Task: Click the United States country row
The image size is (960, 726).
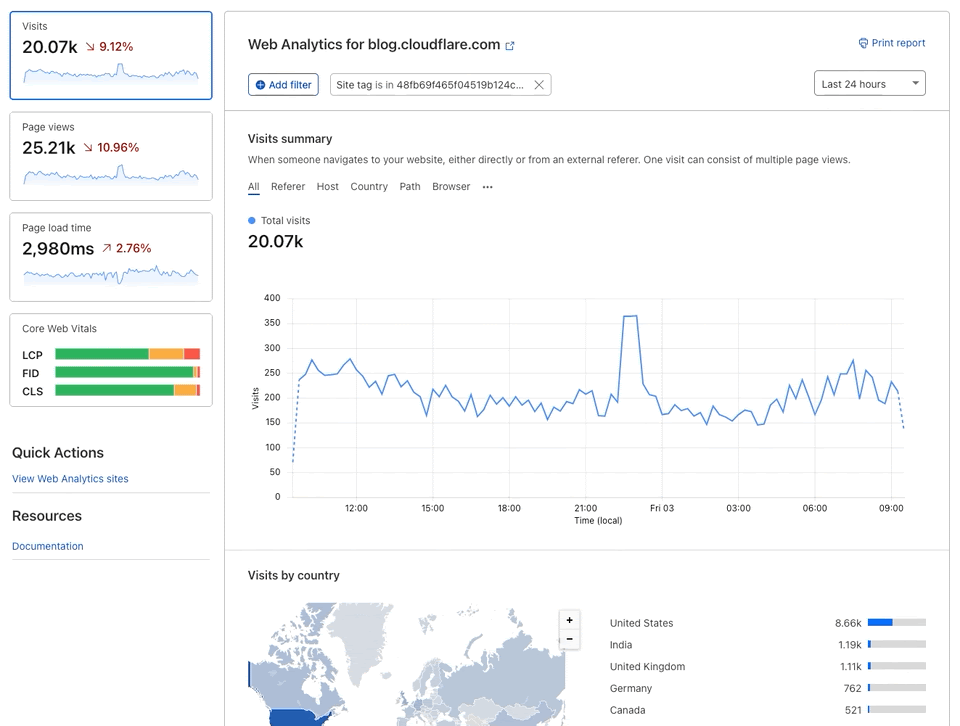Action: point(768,623)
